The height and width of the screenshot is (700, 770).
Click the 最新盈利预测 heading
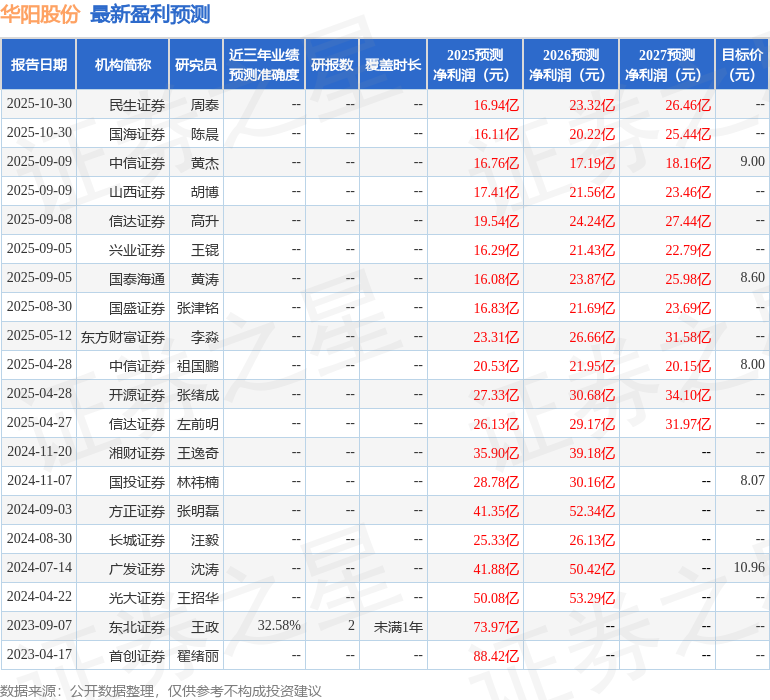[150, 14]
